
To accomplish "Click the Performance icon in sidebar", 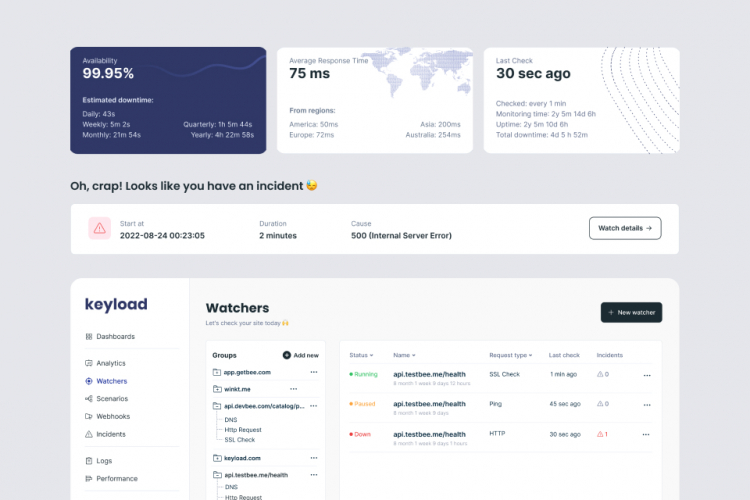I will pos(88,478).
